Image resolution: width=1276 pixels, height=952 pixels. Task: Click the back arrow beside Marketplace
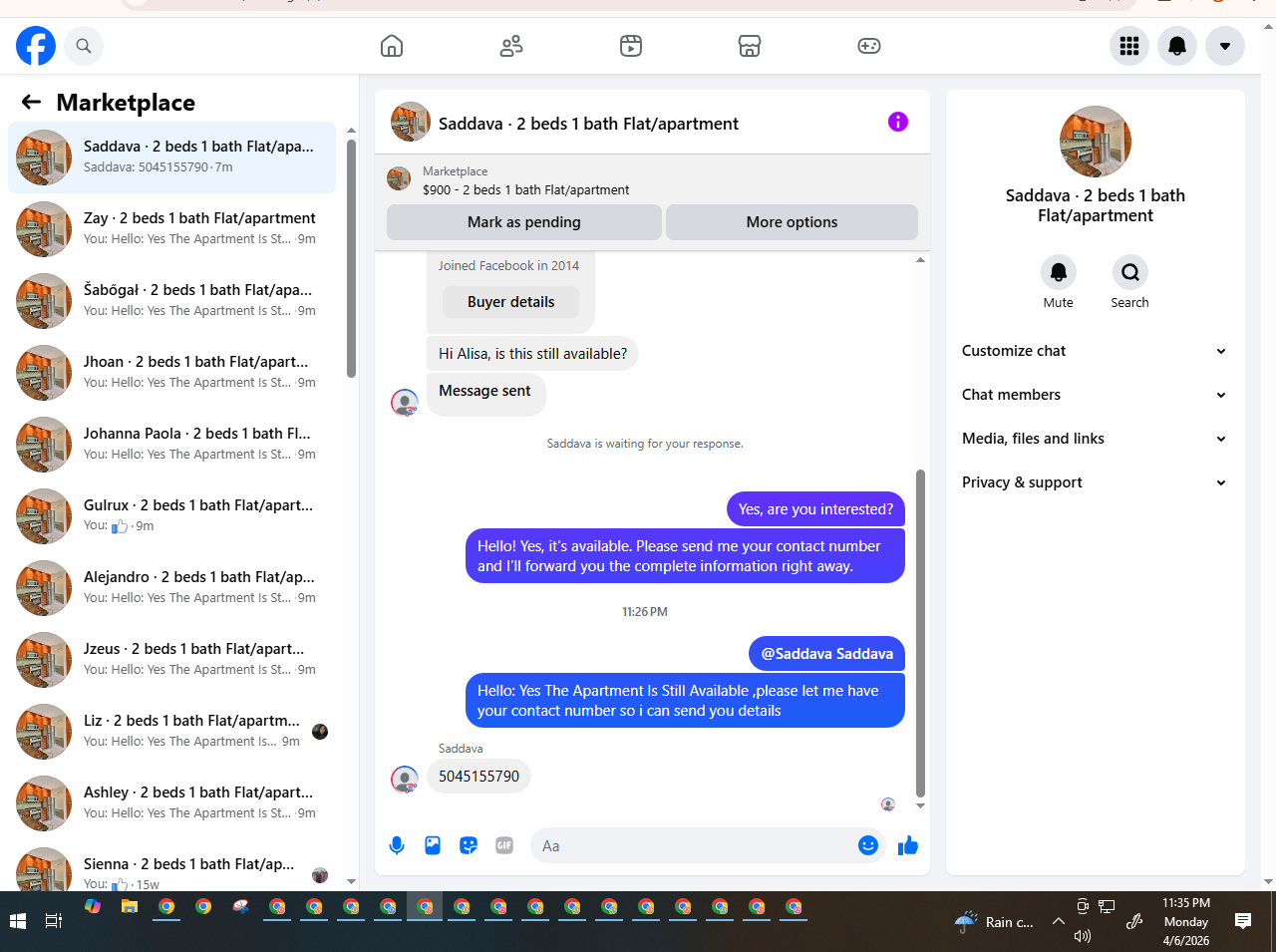point(31,102)
